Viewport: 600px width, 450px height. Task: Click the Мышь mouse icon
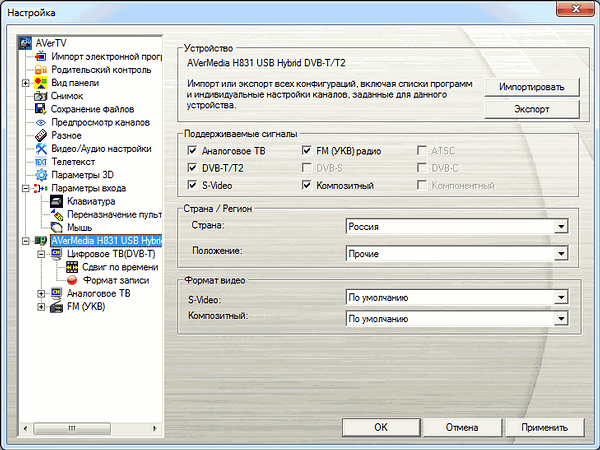(x=56, y=228)
